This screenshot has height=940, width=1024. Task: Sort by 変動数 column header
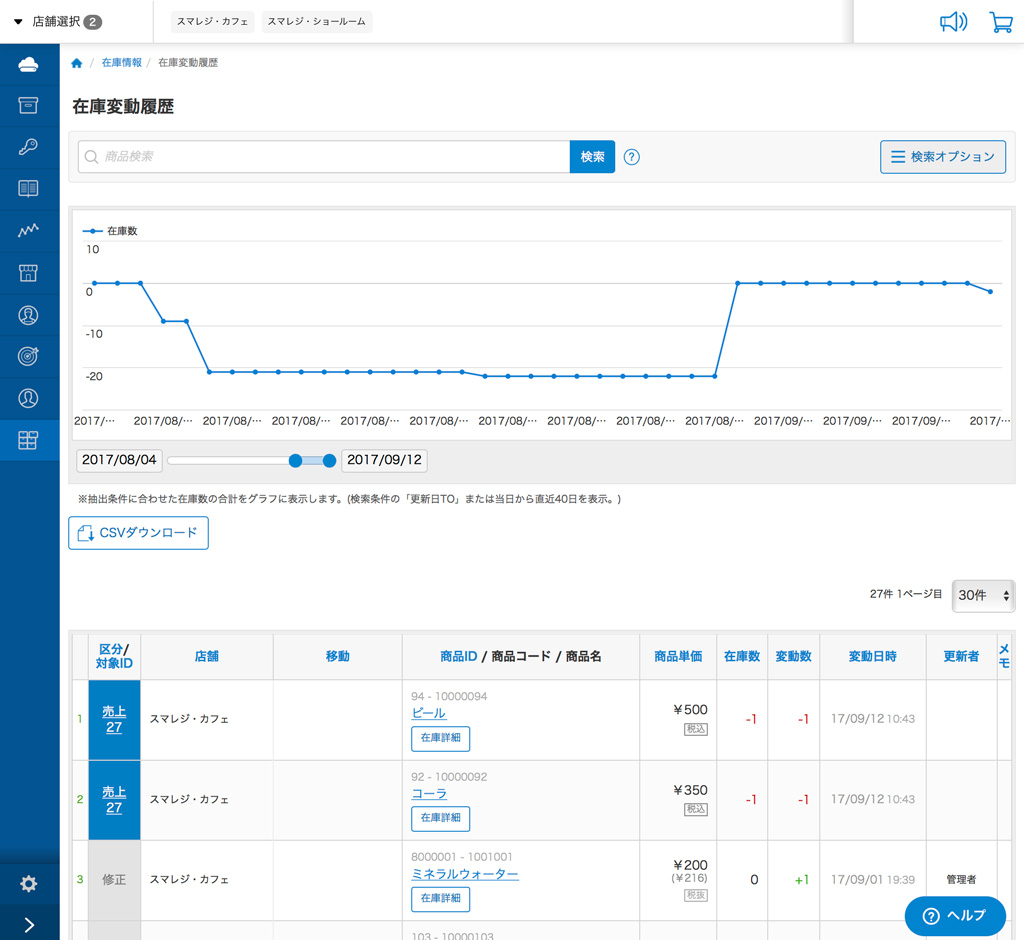pos(793,656)
